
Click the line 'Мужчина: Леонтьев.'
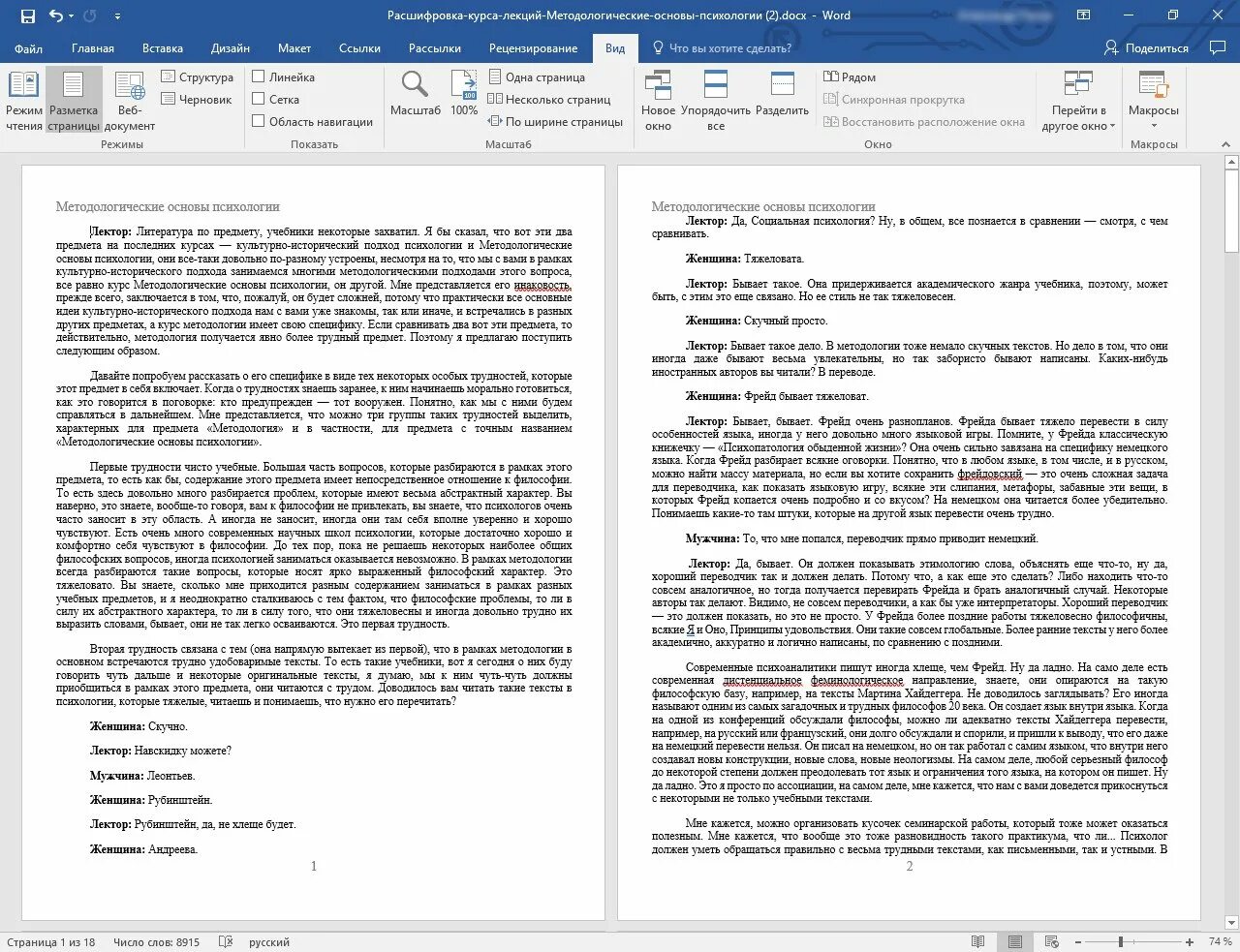(x=142, y=776)
